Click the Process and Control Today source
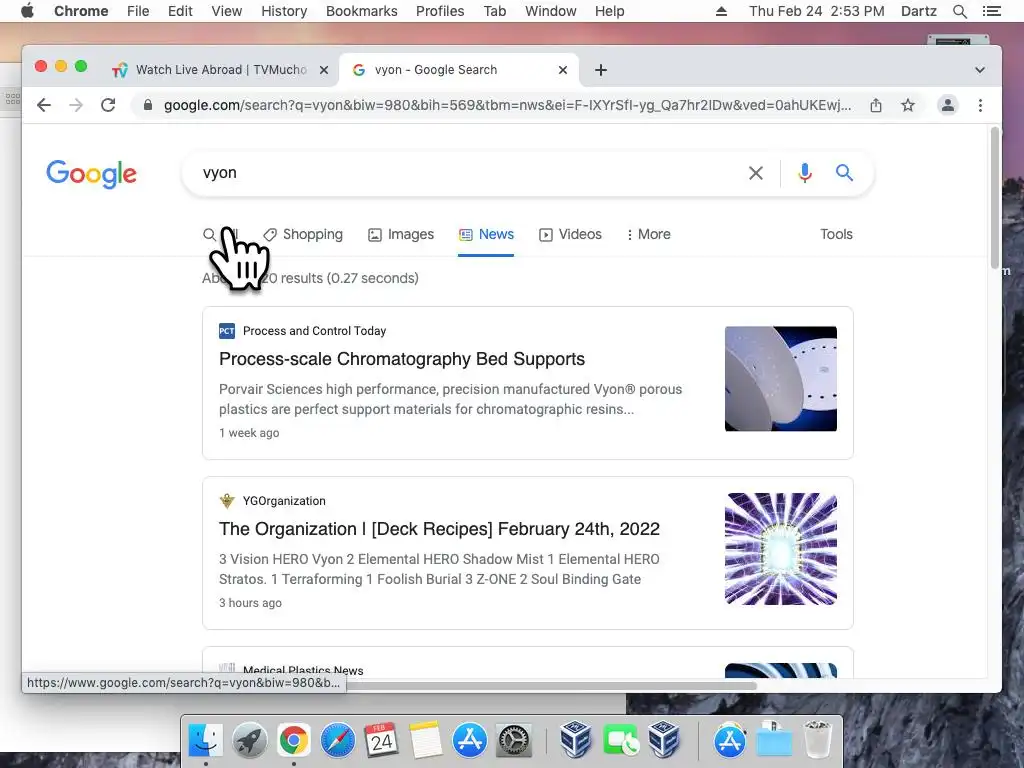The height and width of the screenshot is (768, 1024). click(314, 331)
